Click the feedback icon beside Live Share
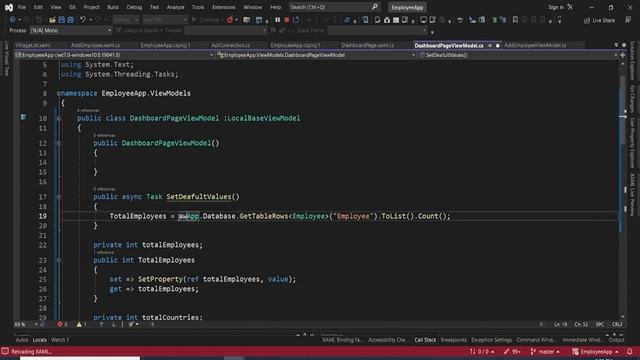The height and width of the screenshot is (360, 640). 628,20
